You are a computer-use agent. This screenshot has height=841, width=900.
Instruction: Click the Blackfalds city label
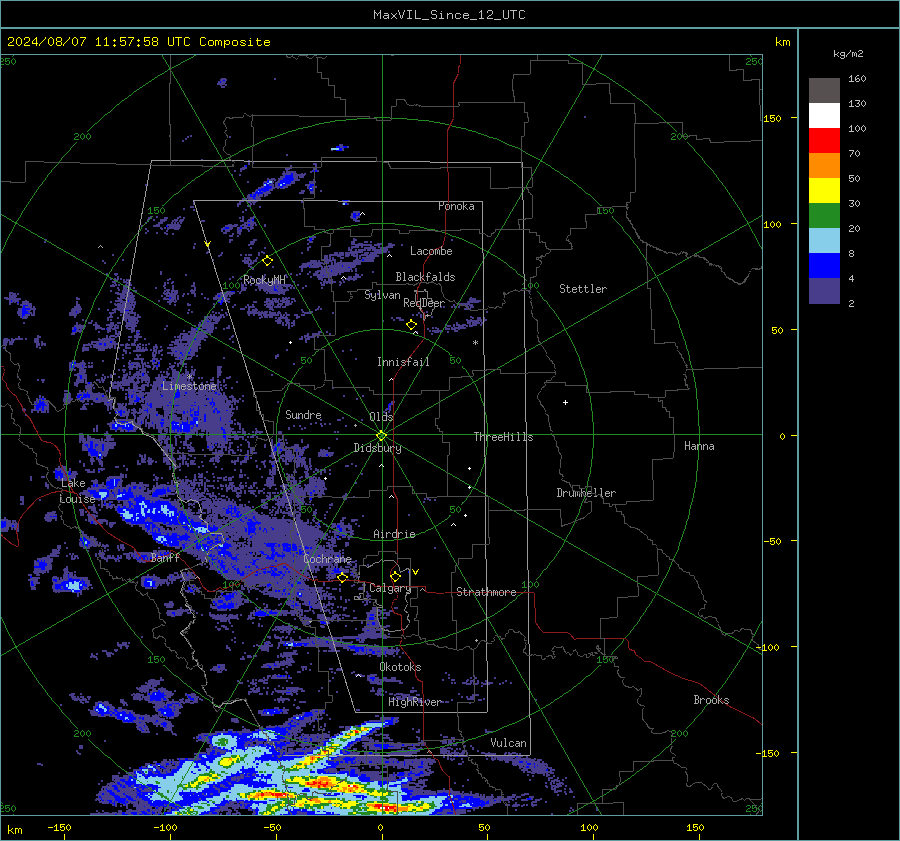click(425, 277)
